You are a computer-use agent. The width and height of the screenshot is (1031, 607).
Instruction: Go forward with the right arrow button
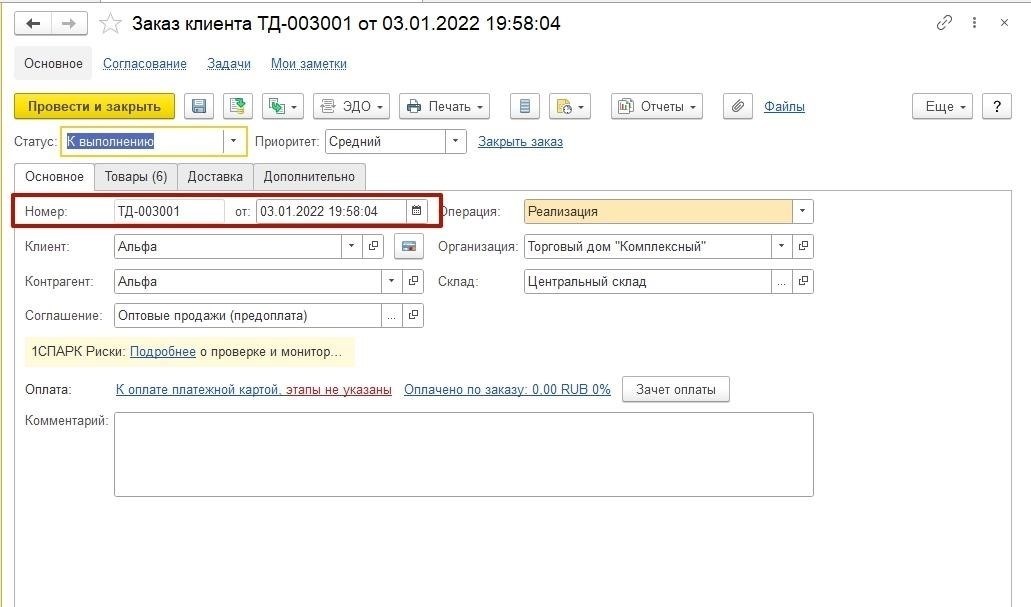[x=69, y=24]
